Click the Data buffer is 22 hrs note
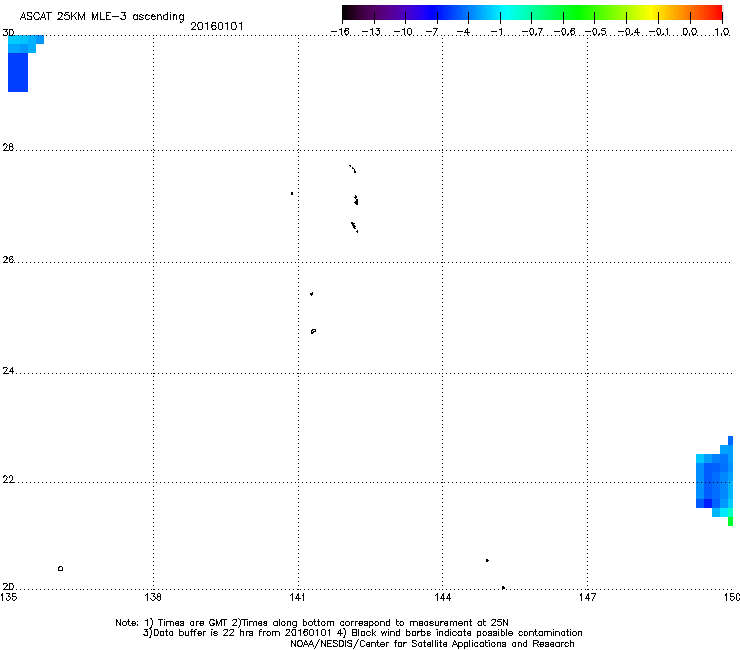The image size is (740, 650). tap(362, 633)
